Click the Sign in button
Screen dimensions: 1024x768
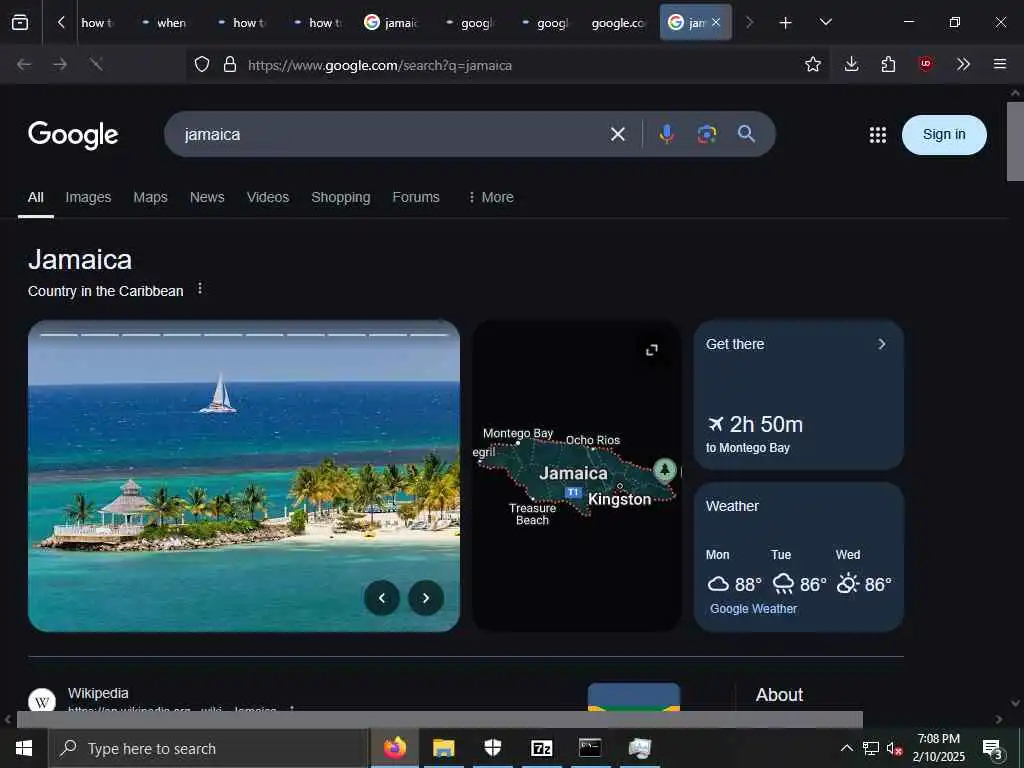point(944,135)
